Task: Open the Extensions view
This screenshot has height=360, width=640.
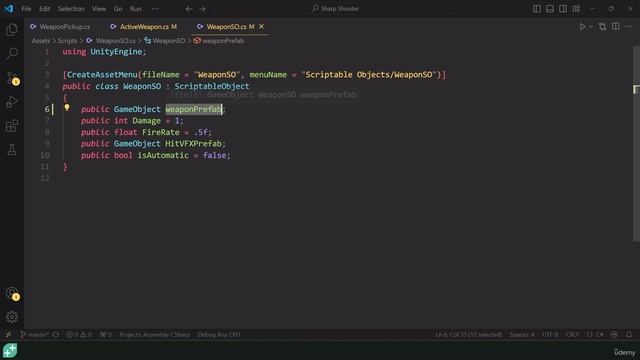Action: (x=12, y=126)
